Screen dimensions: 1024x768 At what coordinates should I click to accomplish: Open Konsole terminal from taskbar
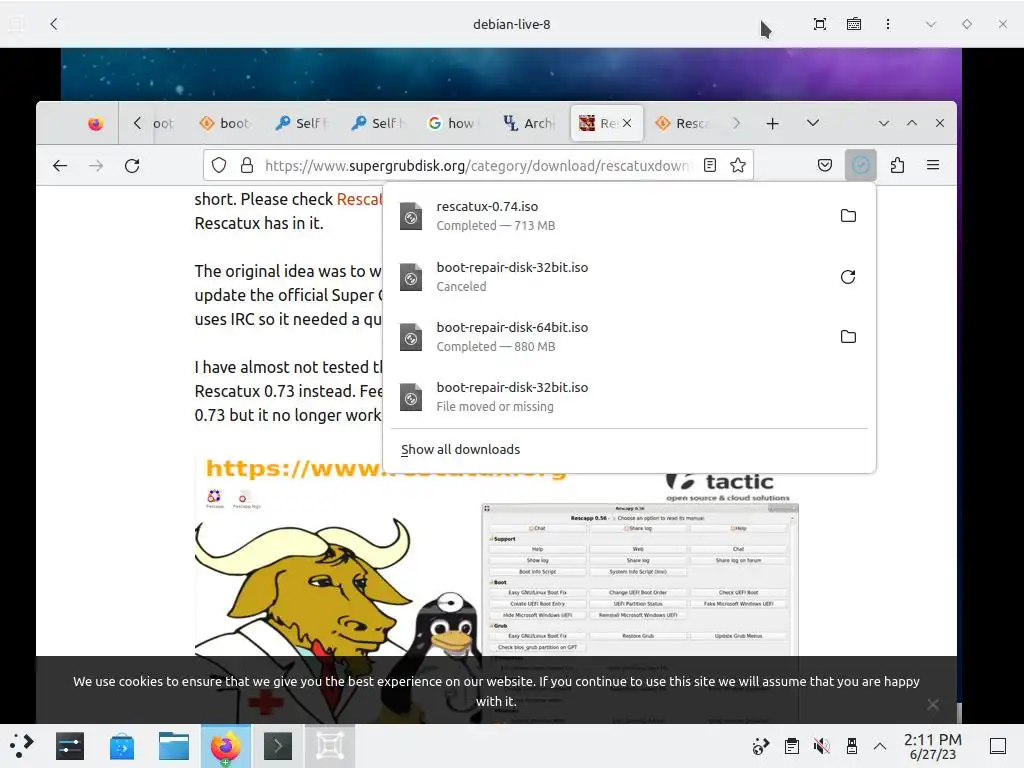point(278,746)
